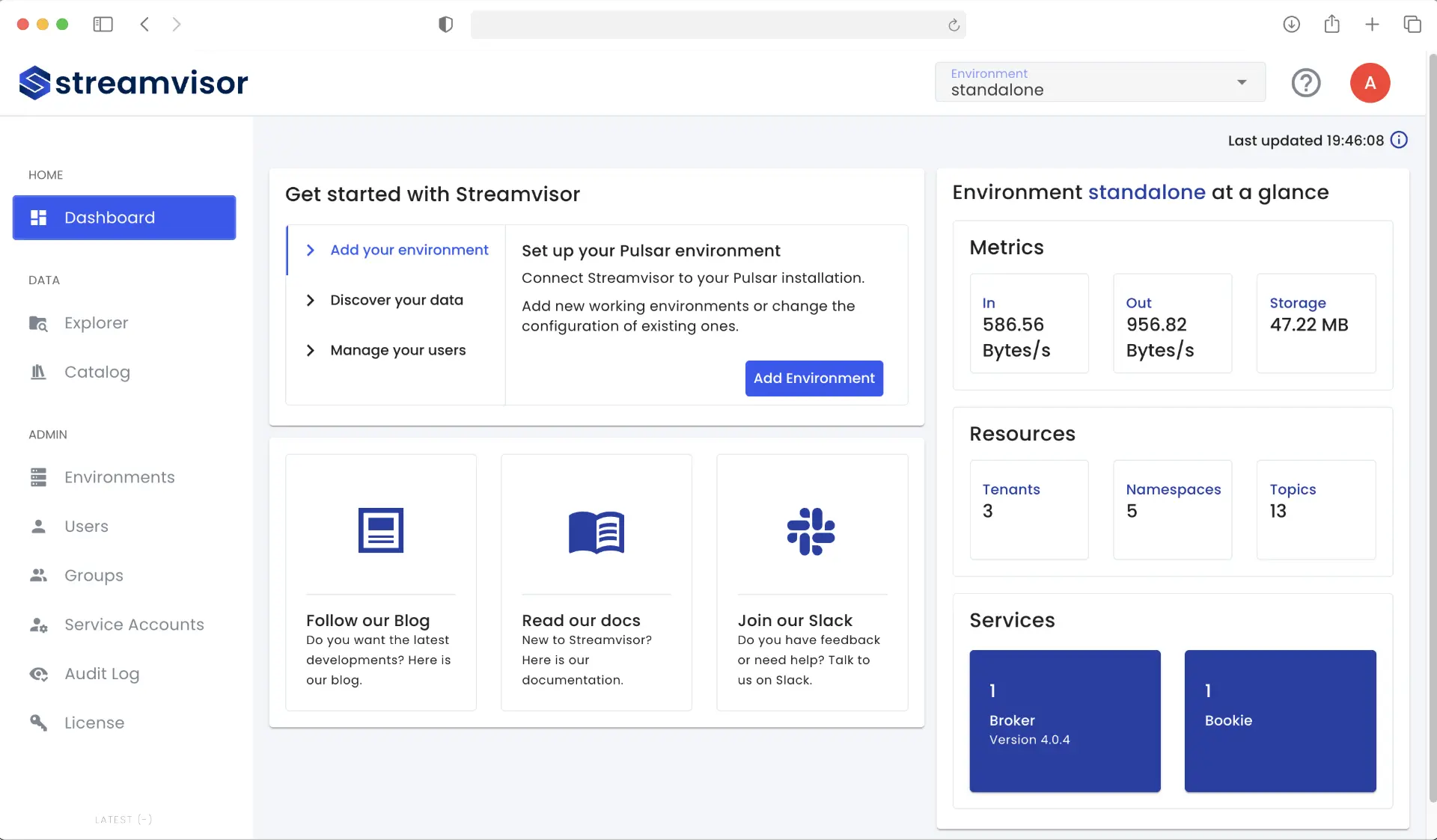Click the browser share icon

point(1331,24)
